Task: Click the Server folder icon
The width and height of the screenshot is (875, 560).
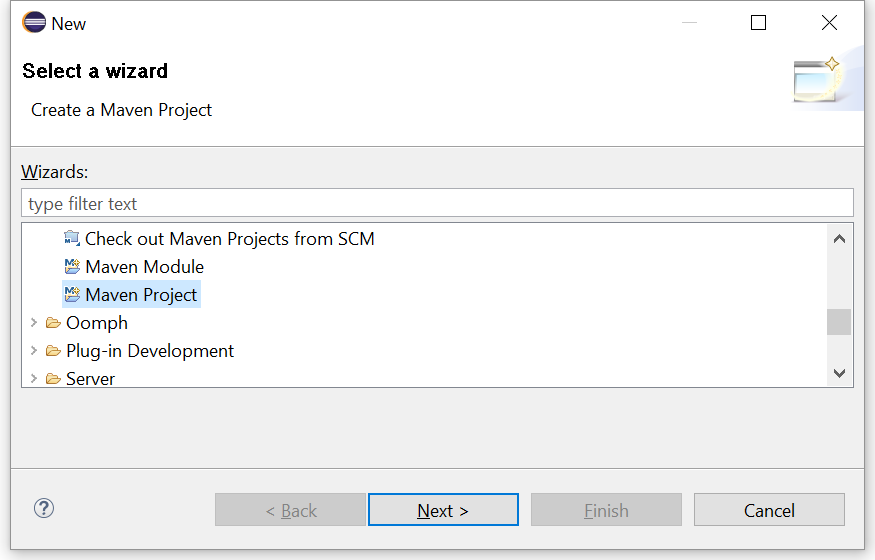Action: [53, 378]
